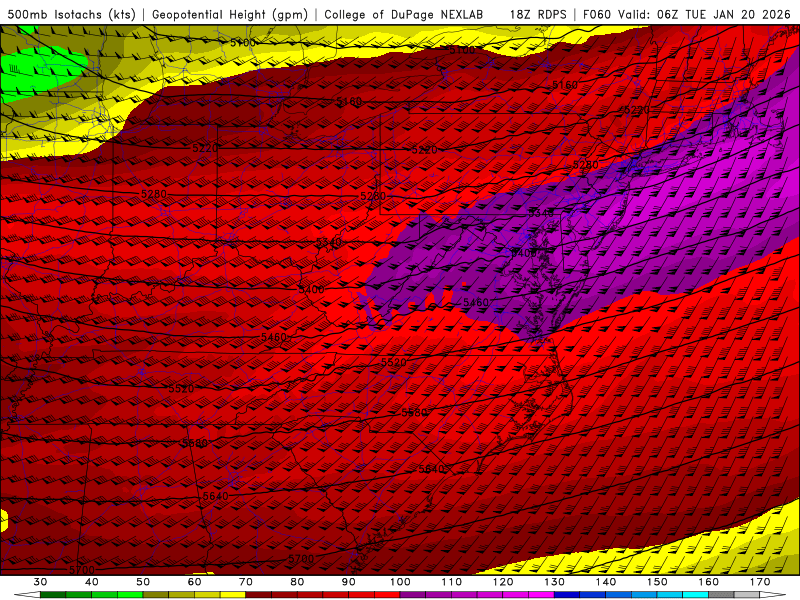Screen dimensions: 800x600
Task: Click the '80' color bar label
Action: [297, 582]
